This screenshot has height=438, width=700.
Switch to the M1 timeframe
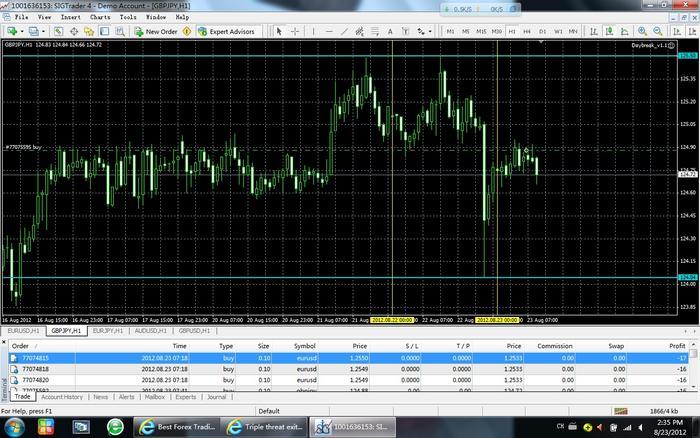(450, 31)
